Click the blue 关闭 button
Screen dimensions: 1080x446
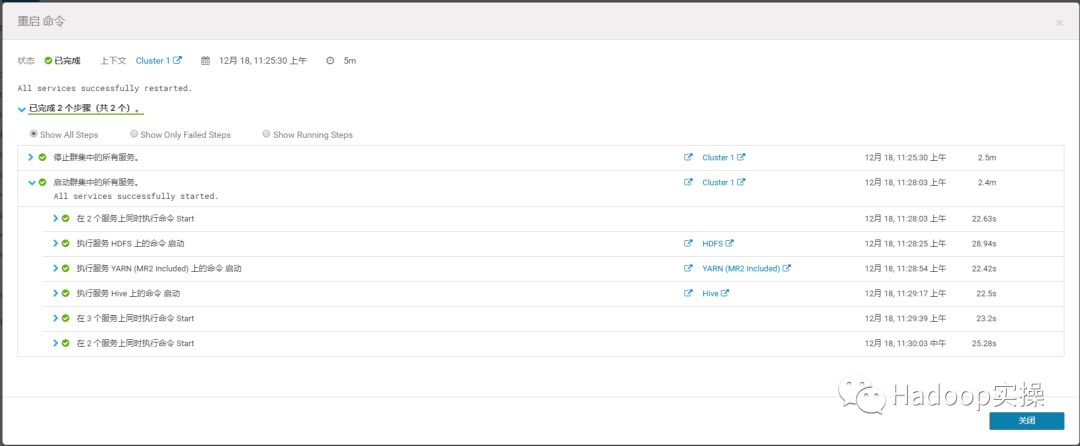click(1026, 421)
